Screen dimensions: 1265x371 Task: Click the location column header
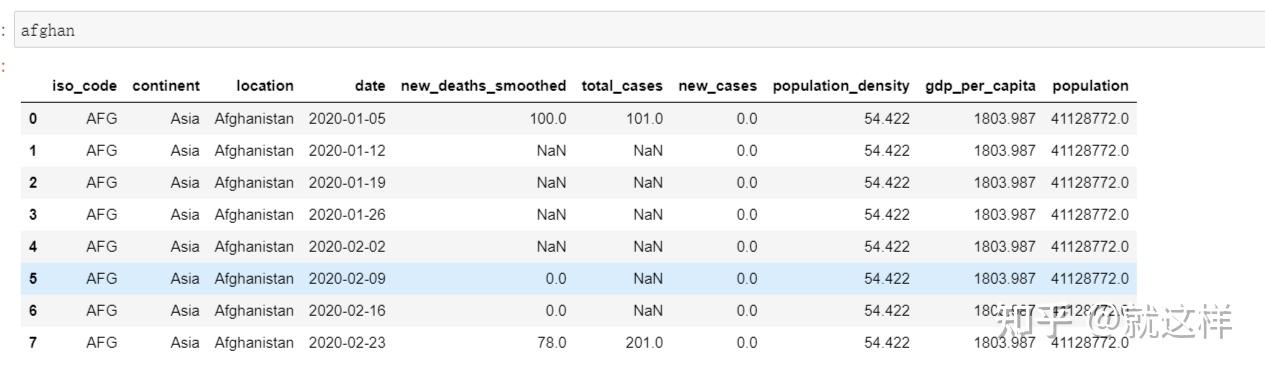pos(265,86)
